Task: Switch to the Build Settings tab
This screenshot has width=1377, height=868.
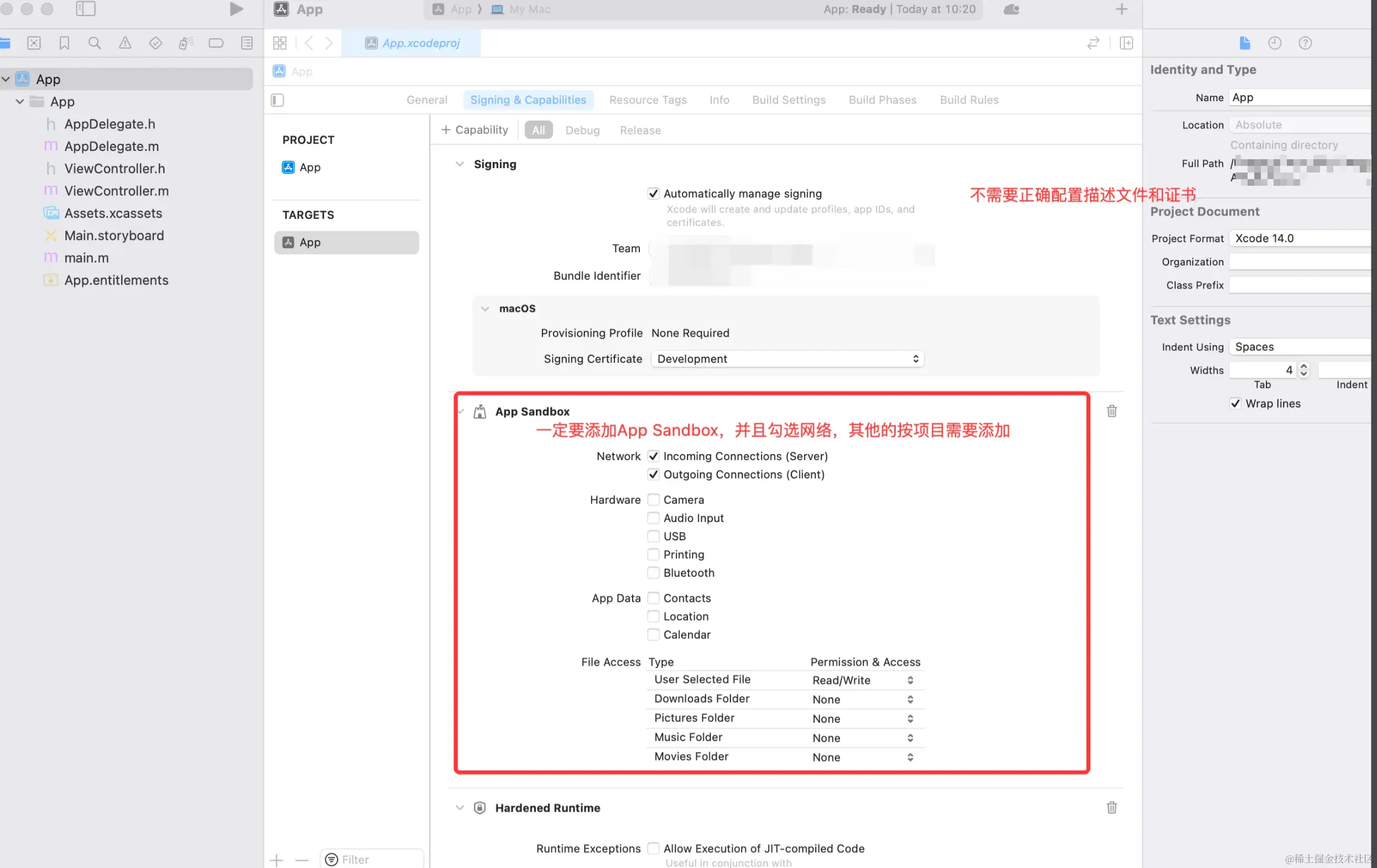Action: (x=788, y=100)
